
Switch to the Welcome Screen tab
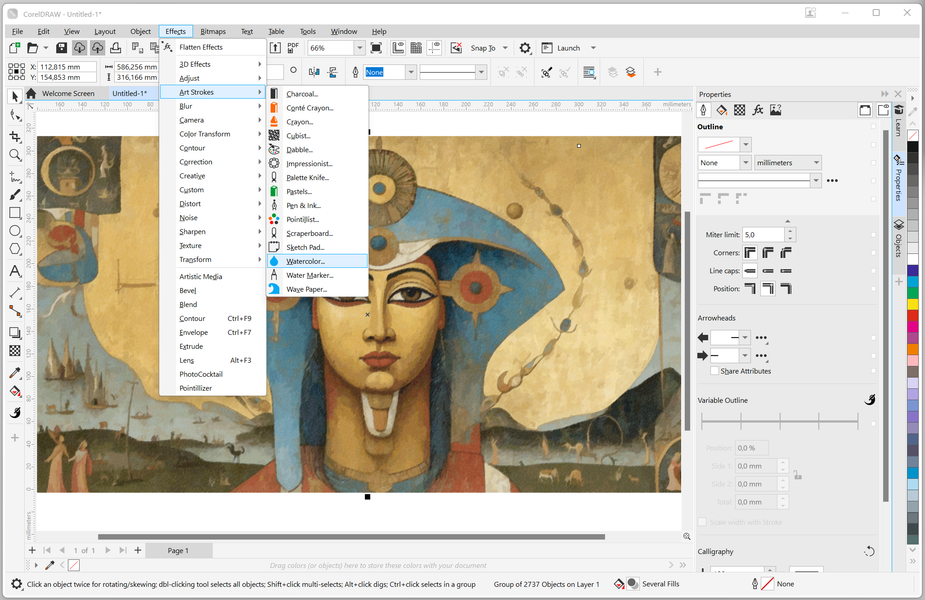67,93
